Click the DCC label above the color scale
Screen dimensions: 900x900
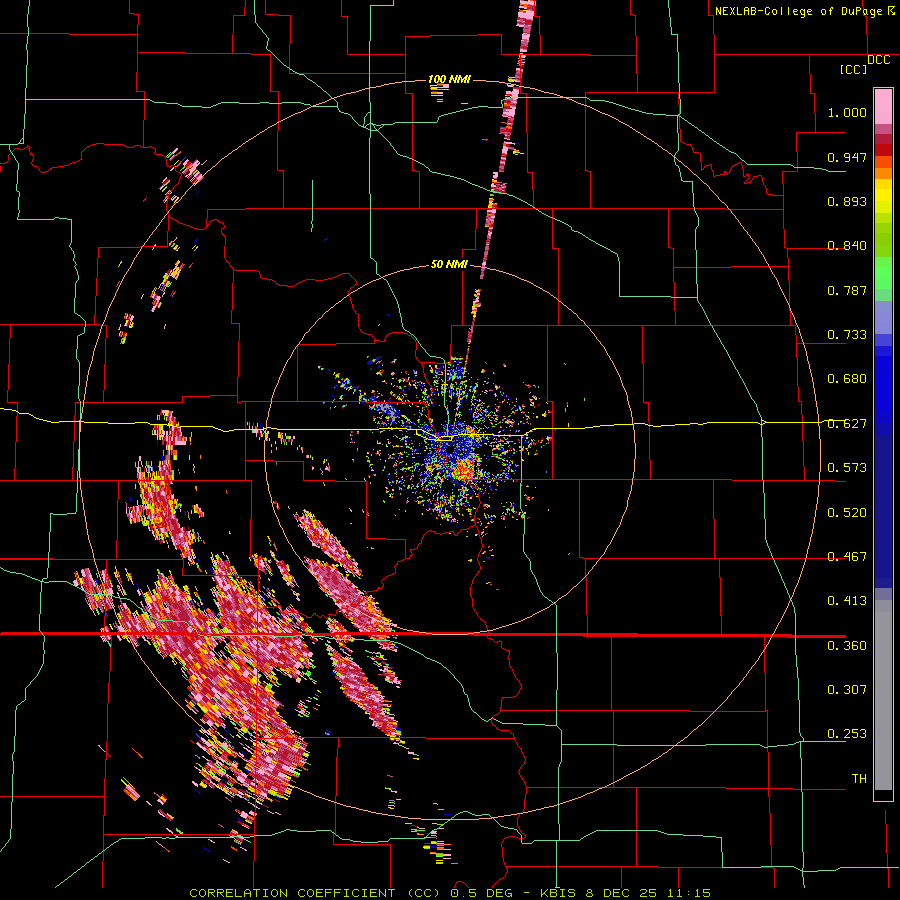tap(878, 60)
